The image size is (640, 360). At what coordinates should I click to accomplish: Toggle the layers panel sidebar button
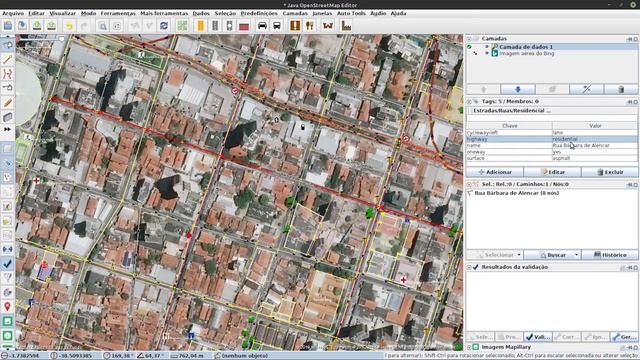pyautogui.click(x=7, y=149)
